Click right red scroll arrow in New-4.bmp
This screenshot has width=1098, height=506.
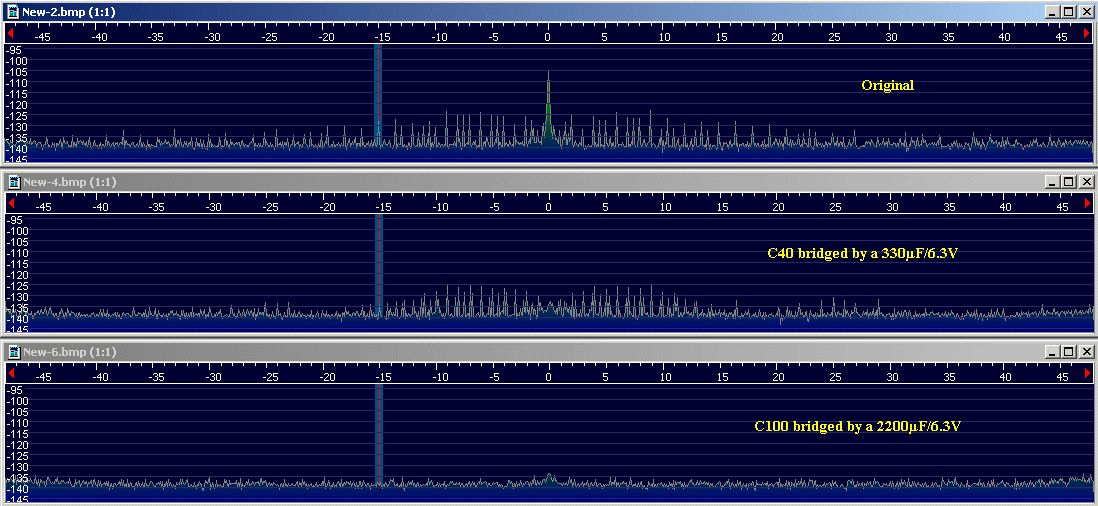click(x=1087, y=203)
